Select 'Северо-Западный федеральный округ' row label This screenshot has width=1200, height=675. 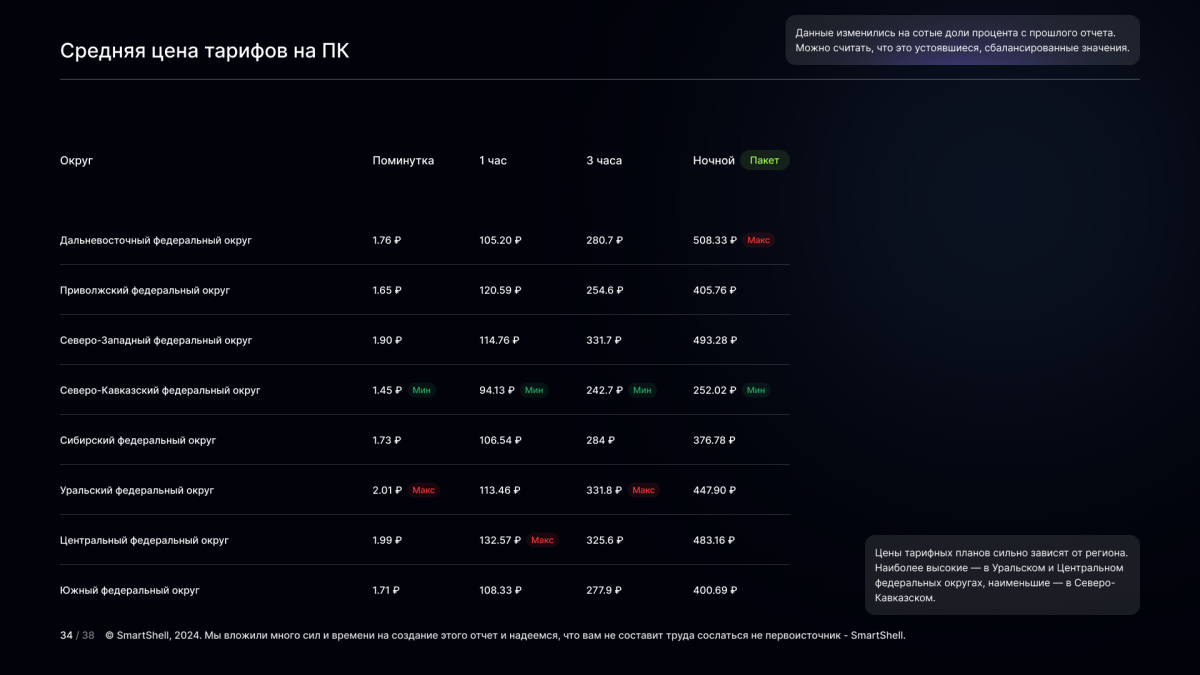pyautogui.click(x=156, y=341)
